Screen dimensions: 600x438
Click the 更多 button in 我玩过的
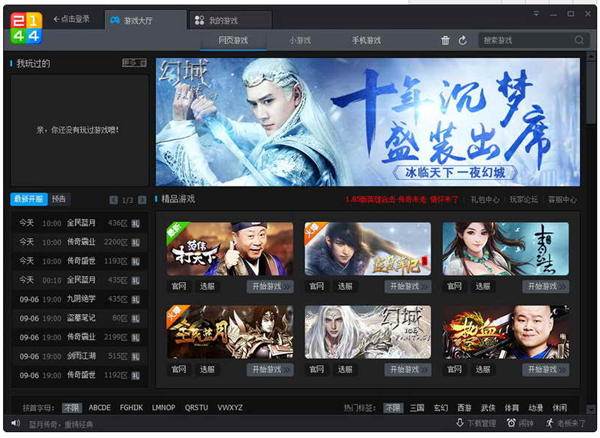tap(134, 63)
